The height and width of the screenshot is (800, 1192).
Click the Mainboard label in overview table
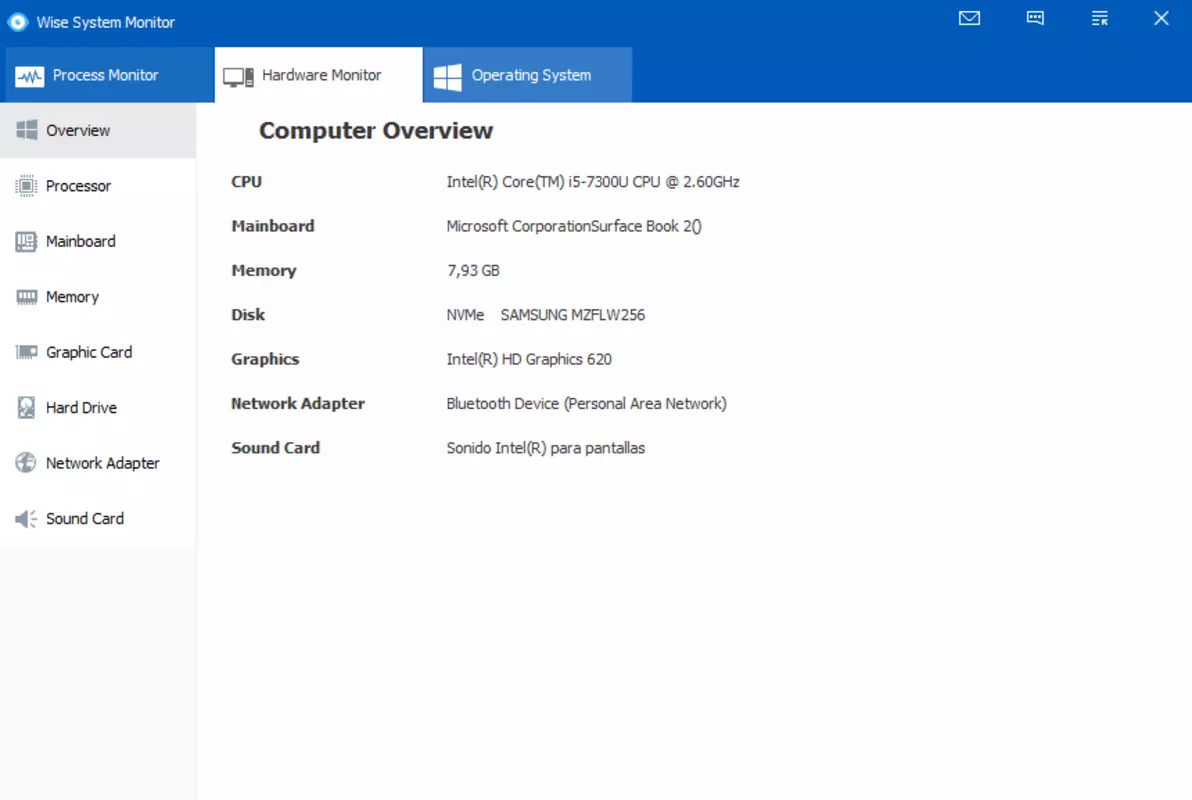coord(273,226)
